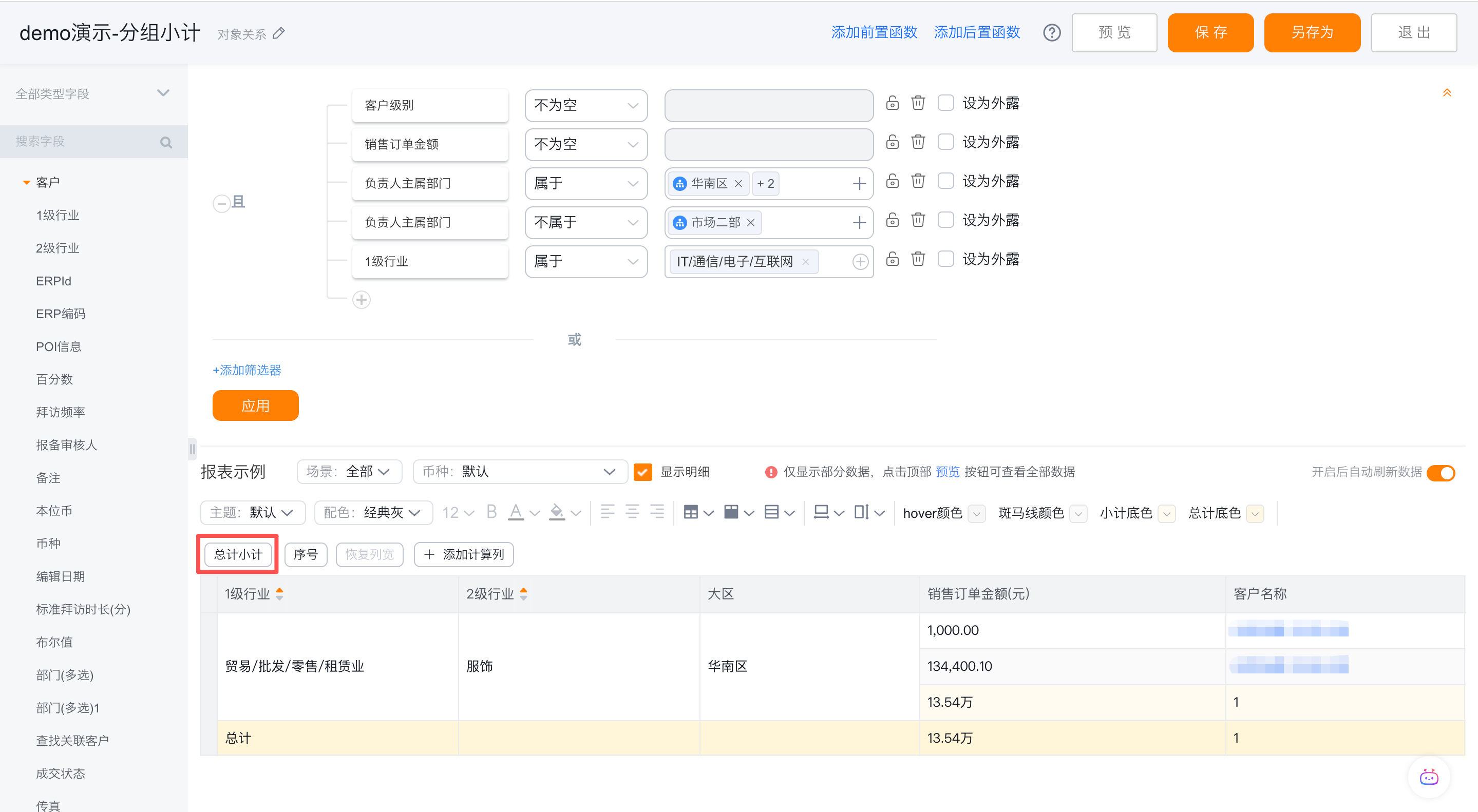Click the chatbot assistant icon

click(x=1428, y=778)
